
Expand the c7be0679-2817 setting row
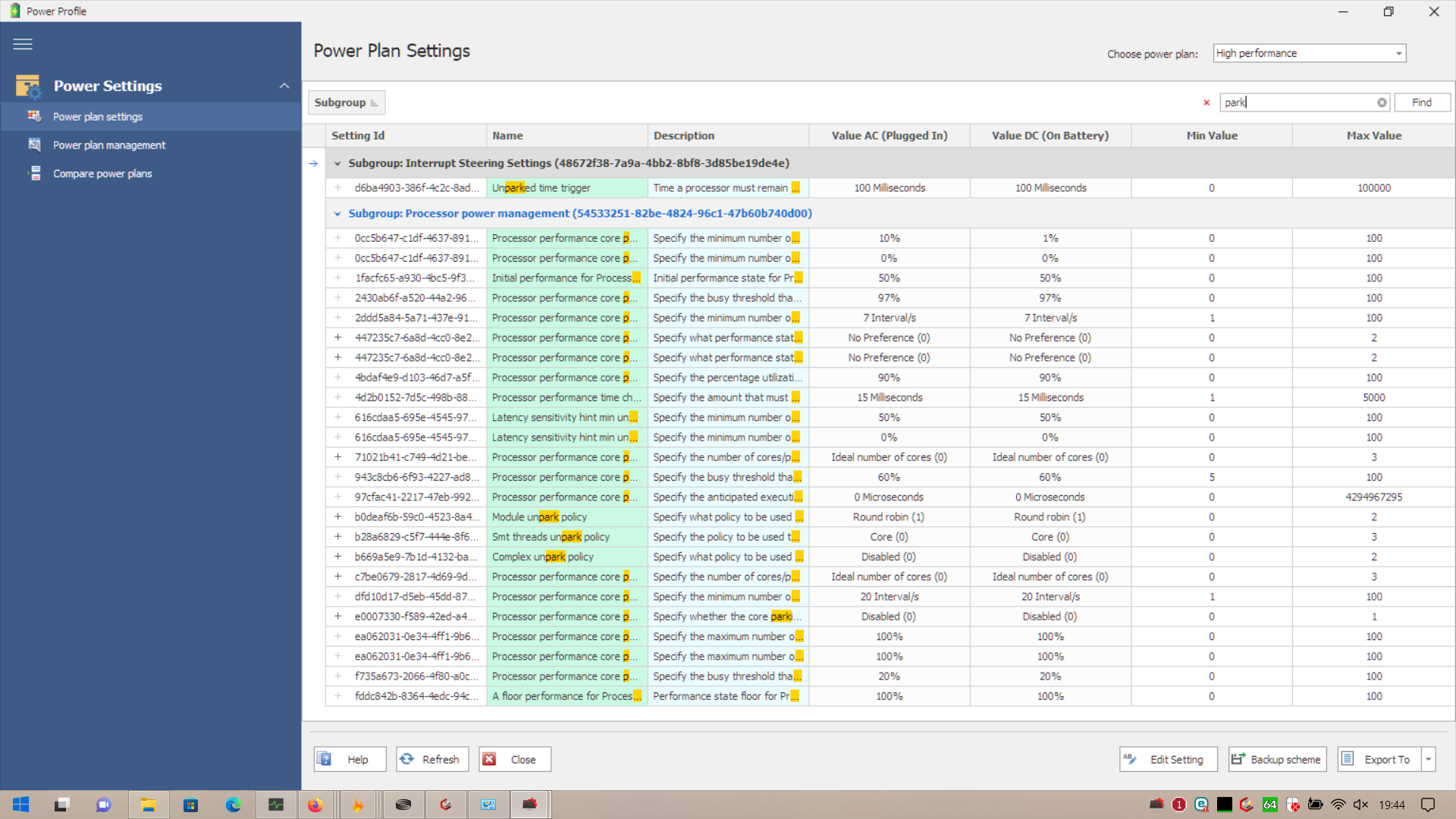coord(338,576)
